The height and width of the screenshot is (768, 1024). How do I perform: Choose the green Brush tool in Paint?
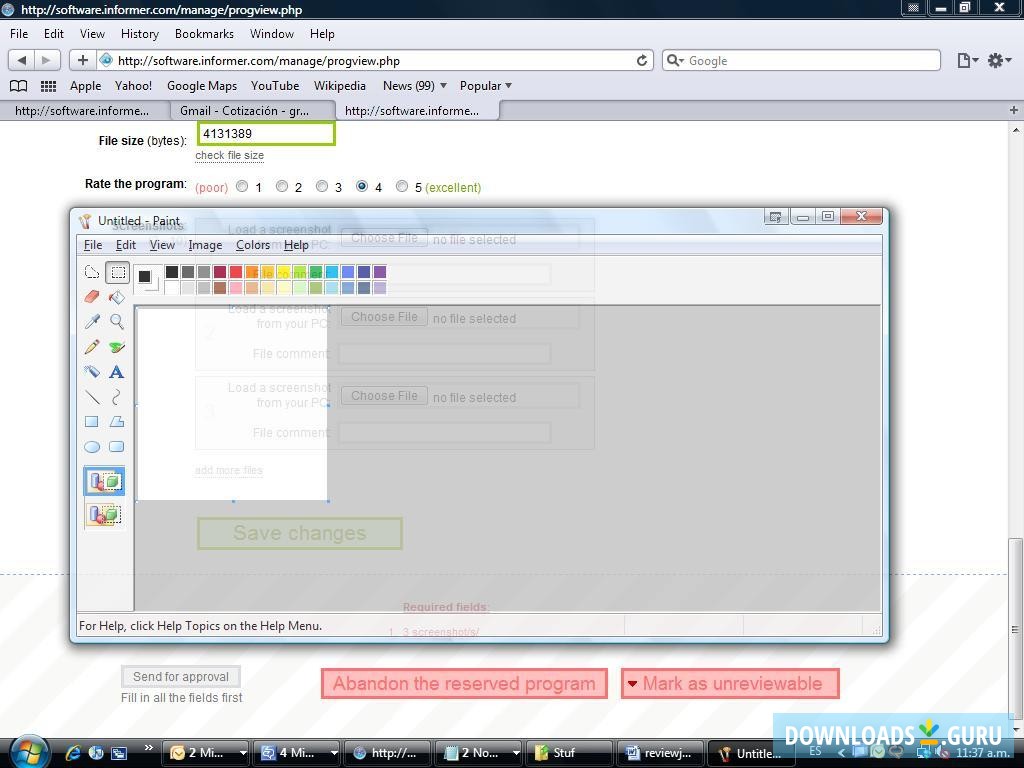click(x=117, y=347)
